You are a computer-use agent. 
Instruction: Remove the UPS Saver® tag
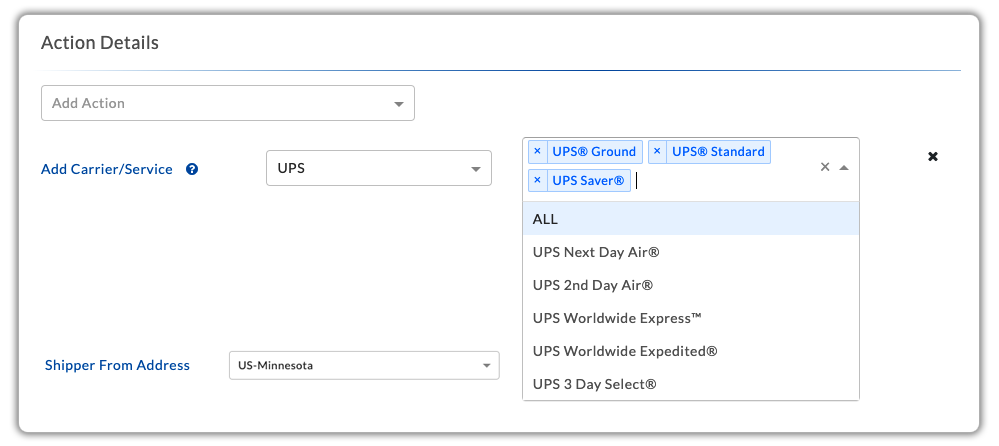(537, 180)
